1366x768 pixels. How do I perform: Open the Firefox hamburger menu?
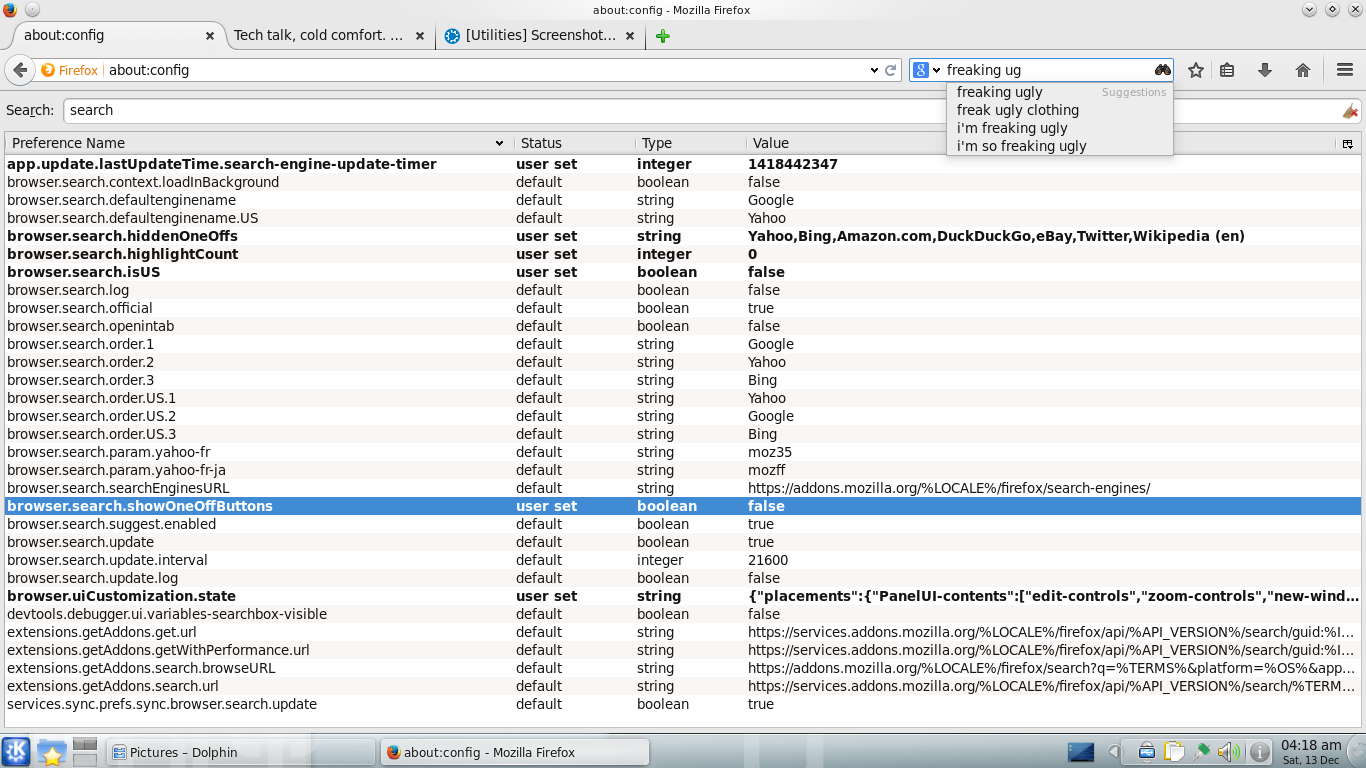[x=1345, y=70]
